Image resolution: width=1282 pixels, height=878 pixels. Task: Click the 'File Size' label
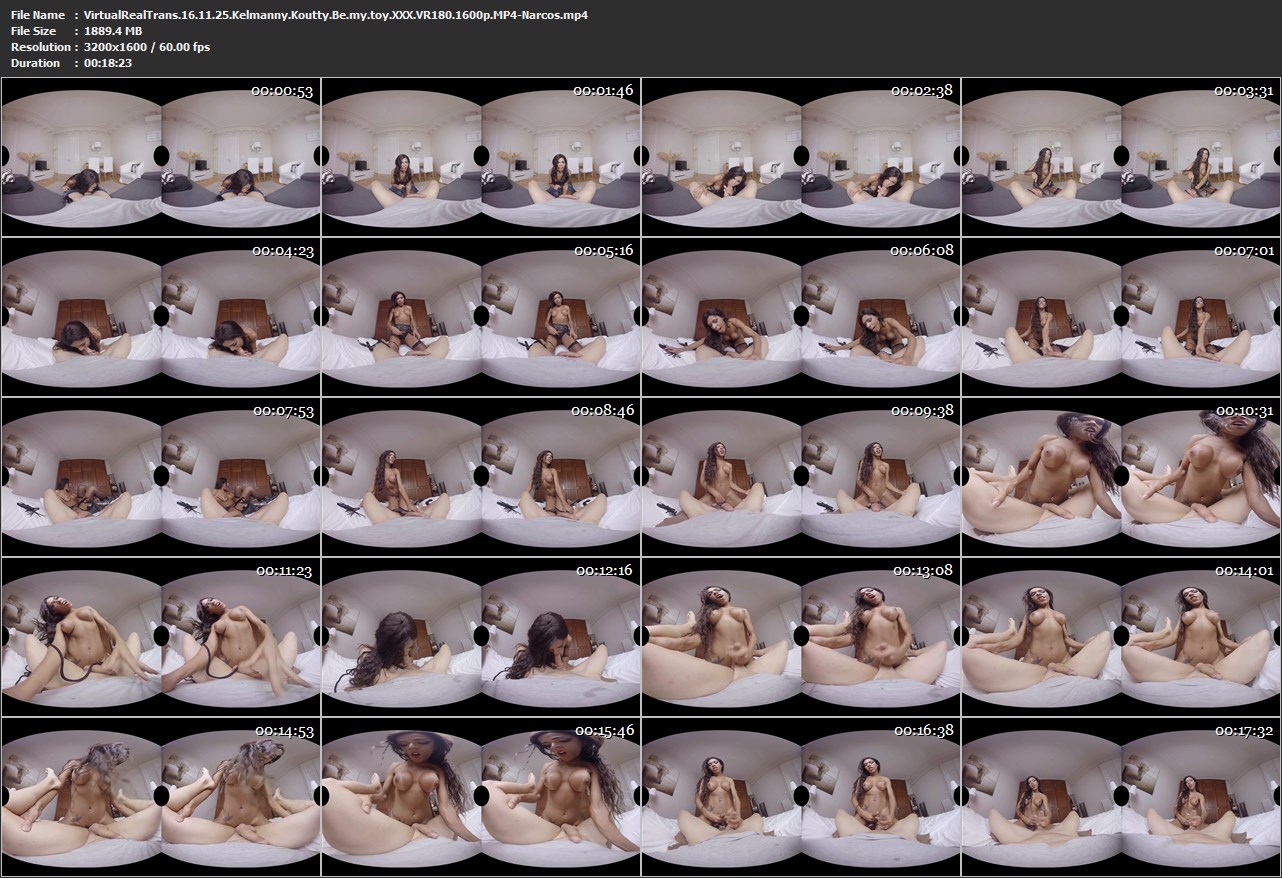coord(34,31)
